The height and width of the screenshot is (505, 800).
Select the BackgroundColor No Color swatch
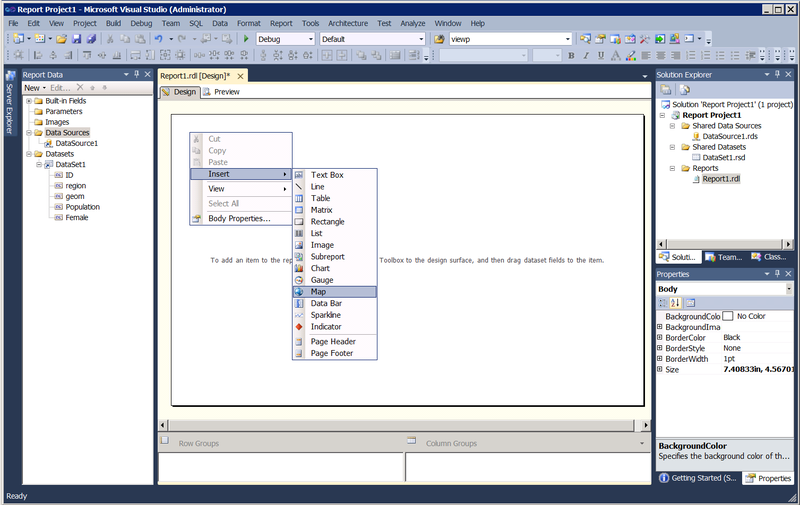click(728, 316)
